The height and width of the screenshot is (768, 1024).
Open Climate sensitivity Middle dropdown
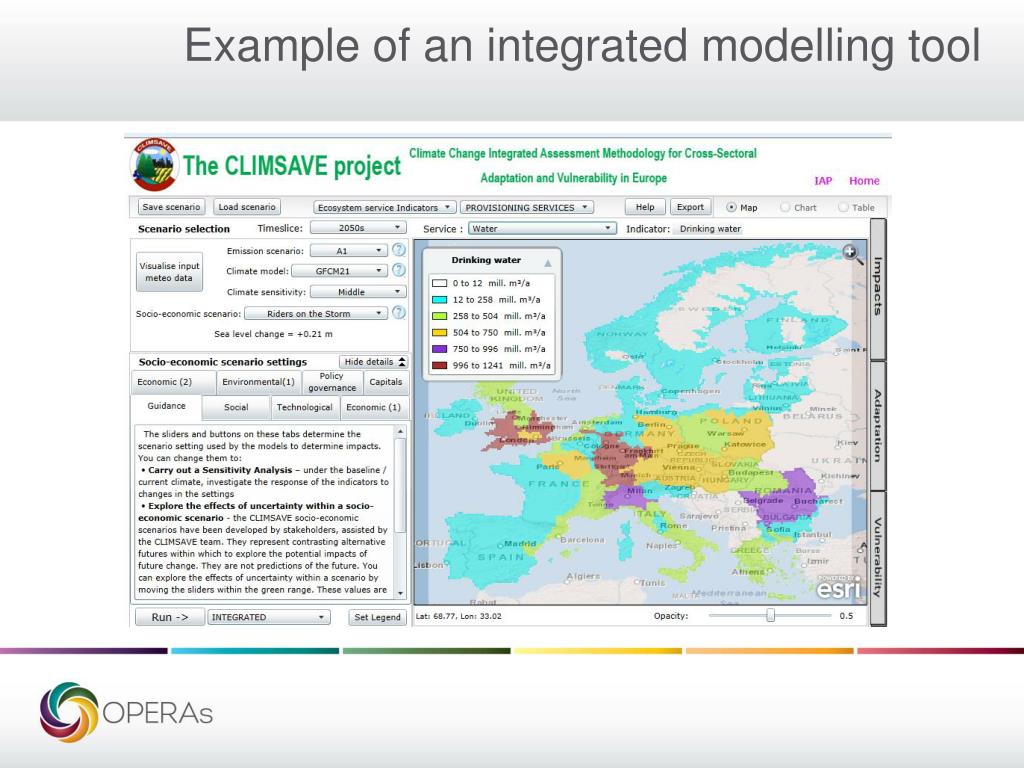click(x=358, y=292)
